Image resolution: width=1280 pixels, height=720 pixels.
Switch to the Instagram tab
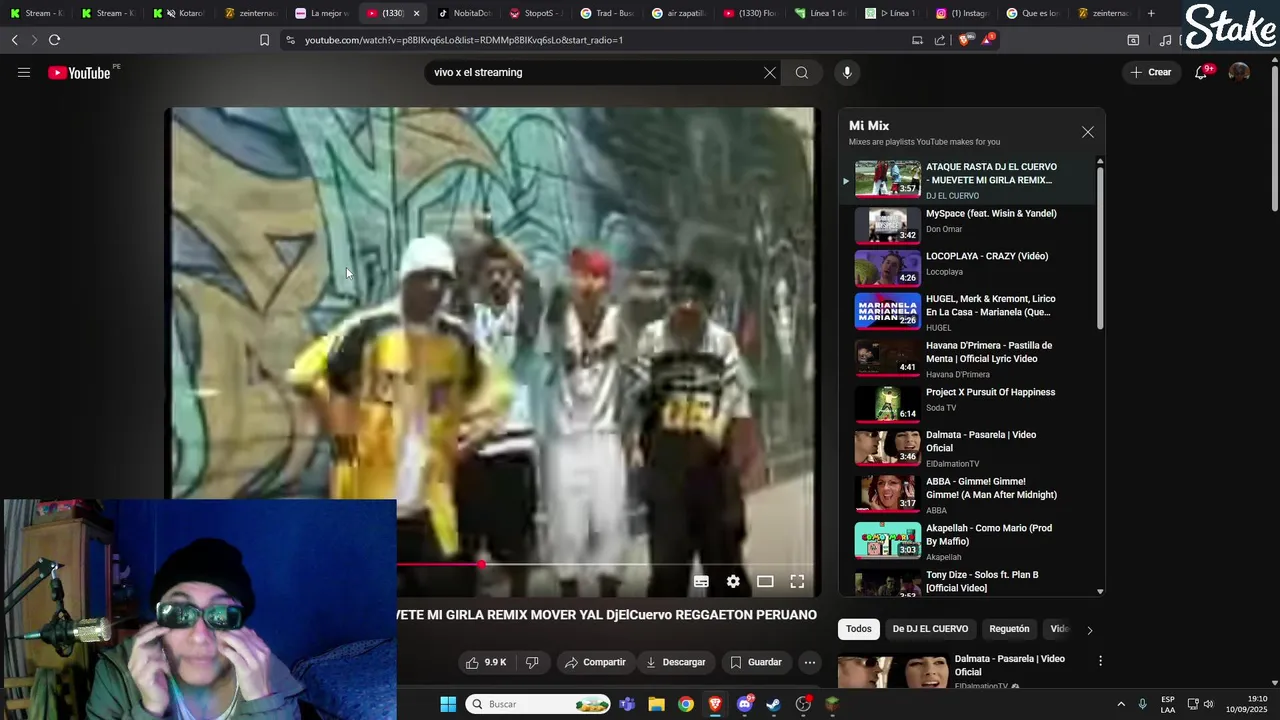click(x=961, y=13)
